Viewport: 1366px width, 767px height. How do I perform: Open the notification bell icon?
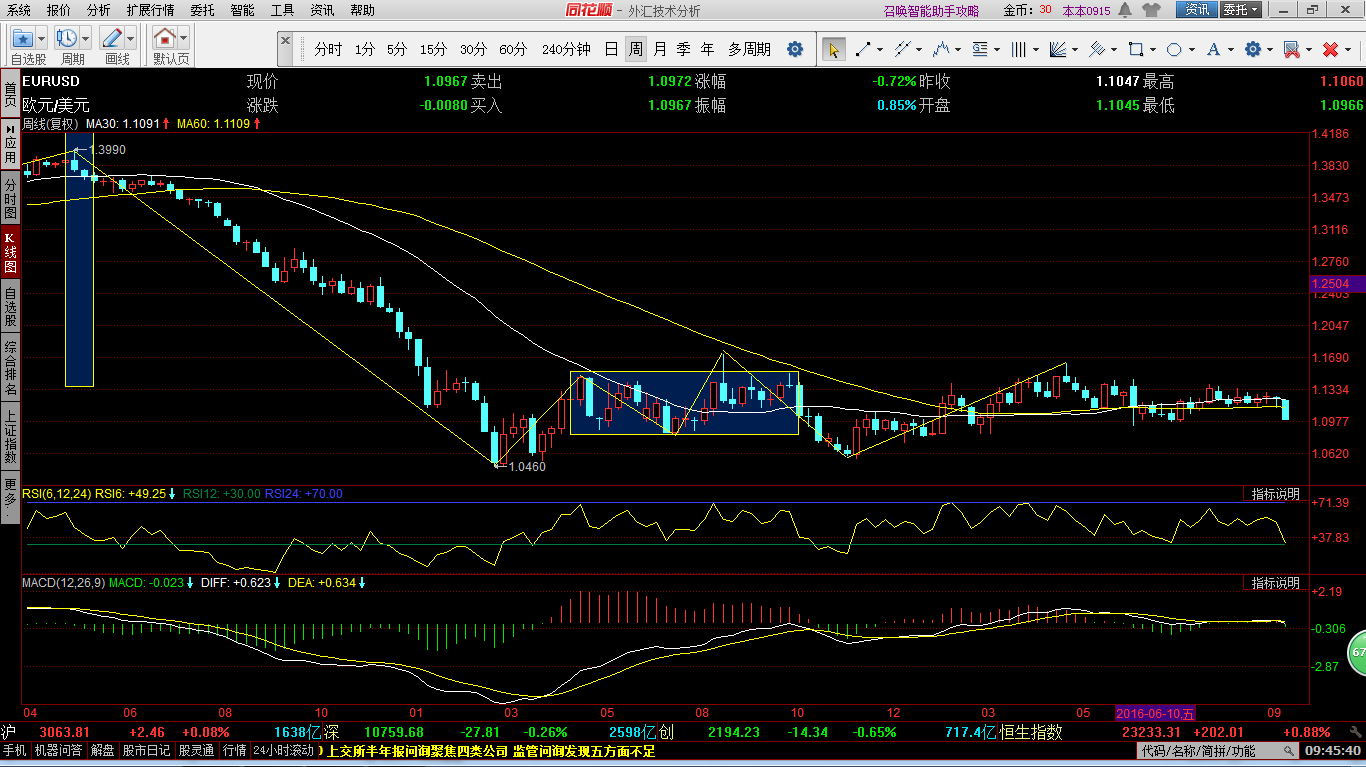1125,10
